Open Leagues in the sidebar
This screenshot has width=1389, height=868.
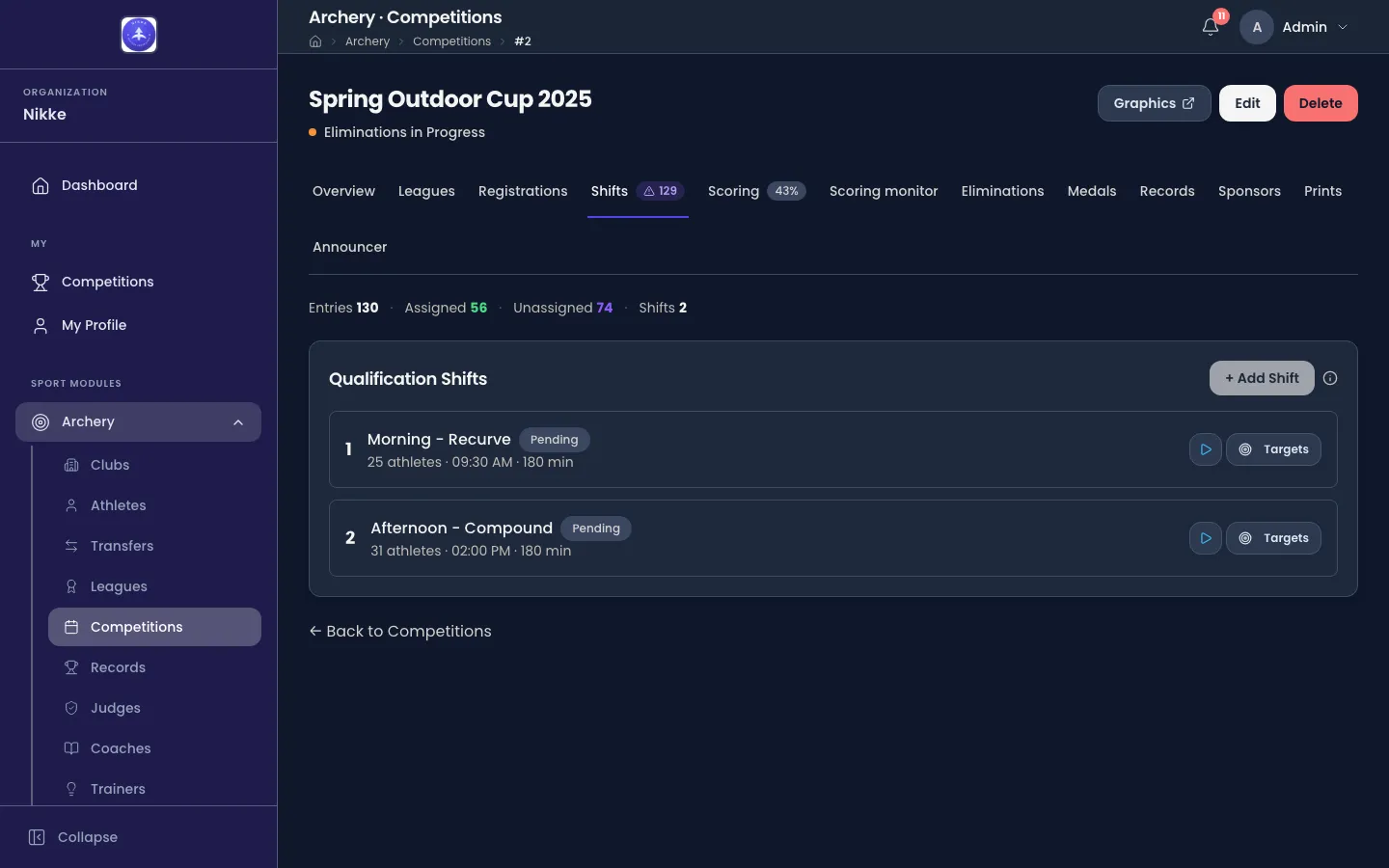click(154, 586)
